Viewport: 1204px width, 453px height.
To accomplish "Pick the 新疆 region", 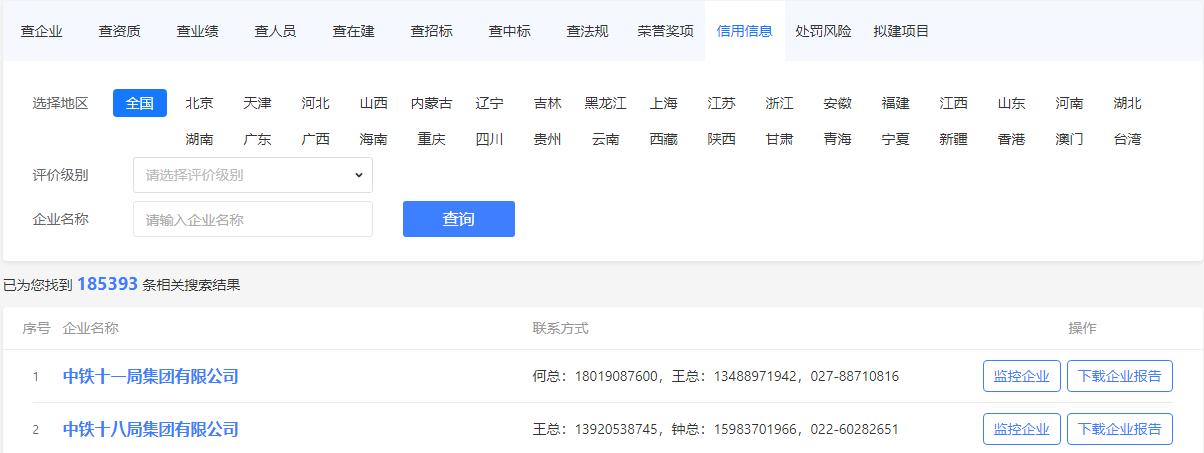I will 953,139.
